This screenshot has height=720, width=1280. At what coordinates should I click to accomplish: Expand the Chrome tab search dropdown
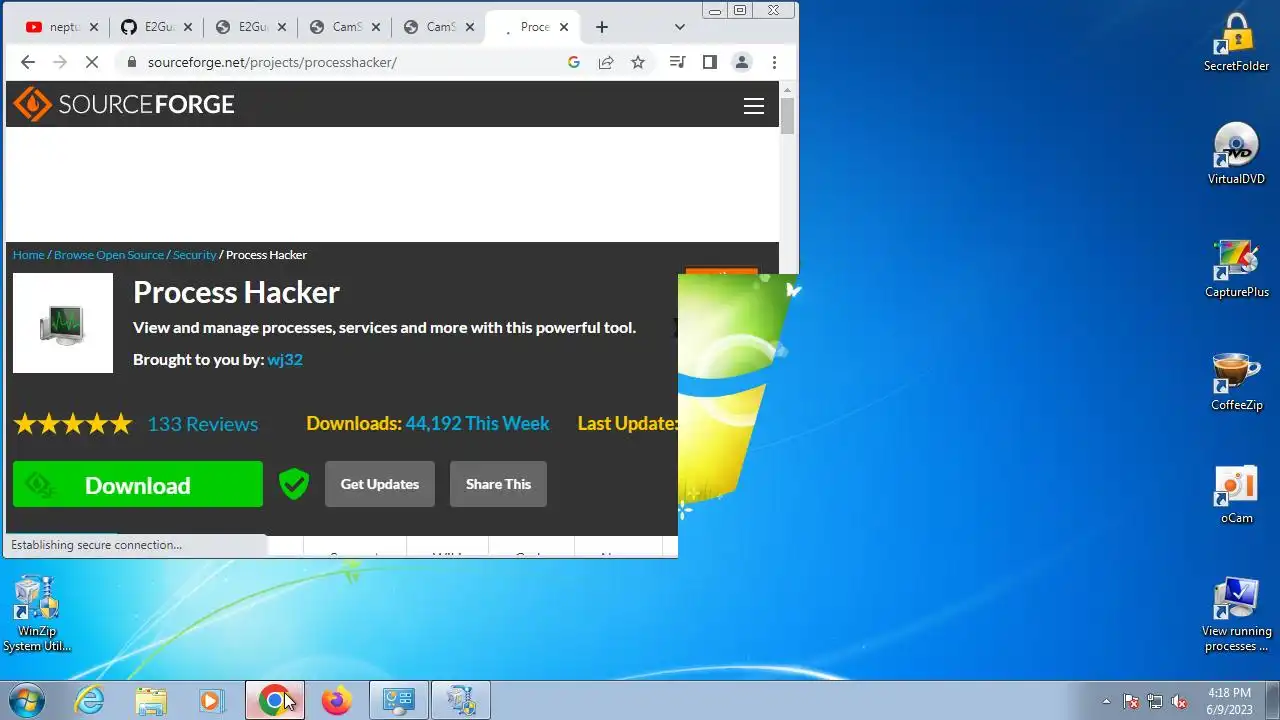(680, 27)
